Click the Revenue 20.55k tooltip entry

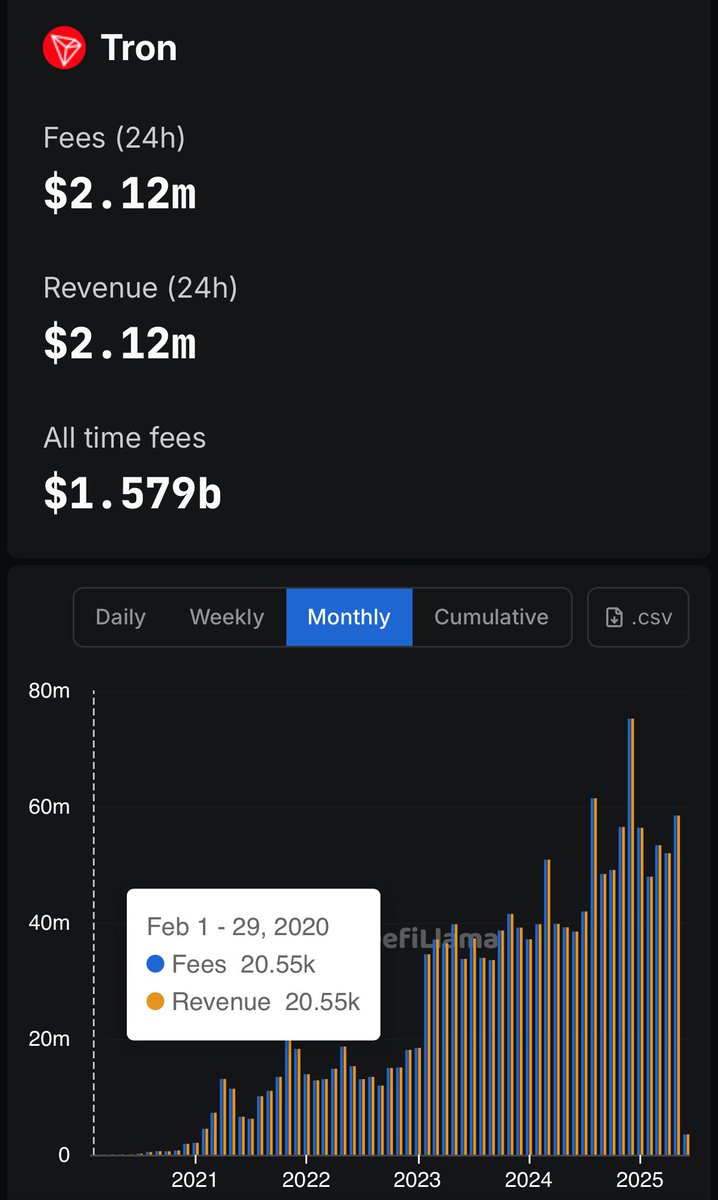tap(253, 1002)
